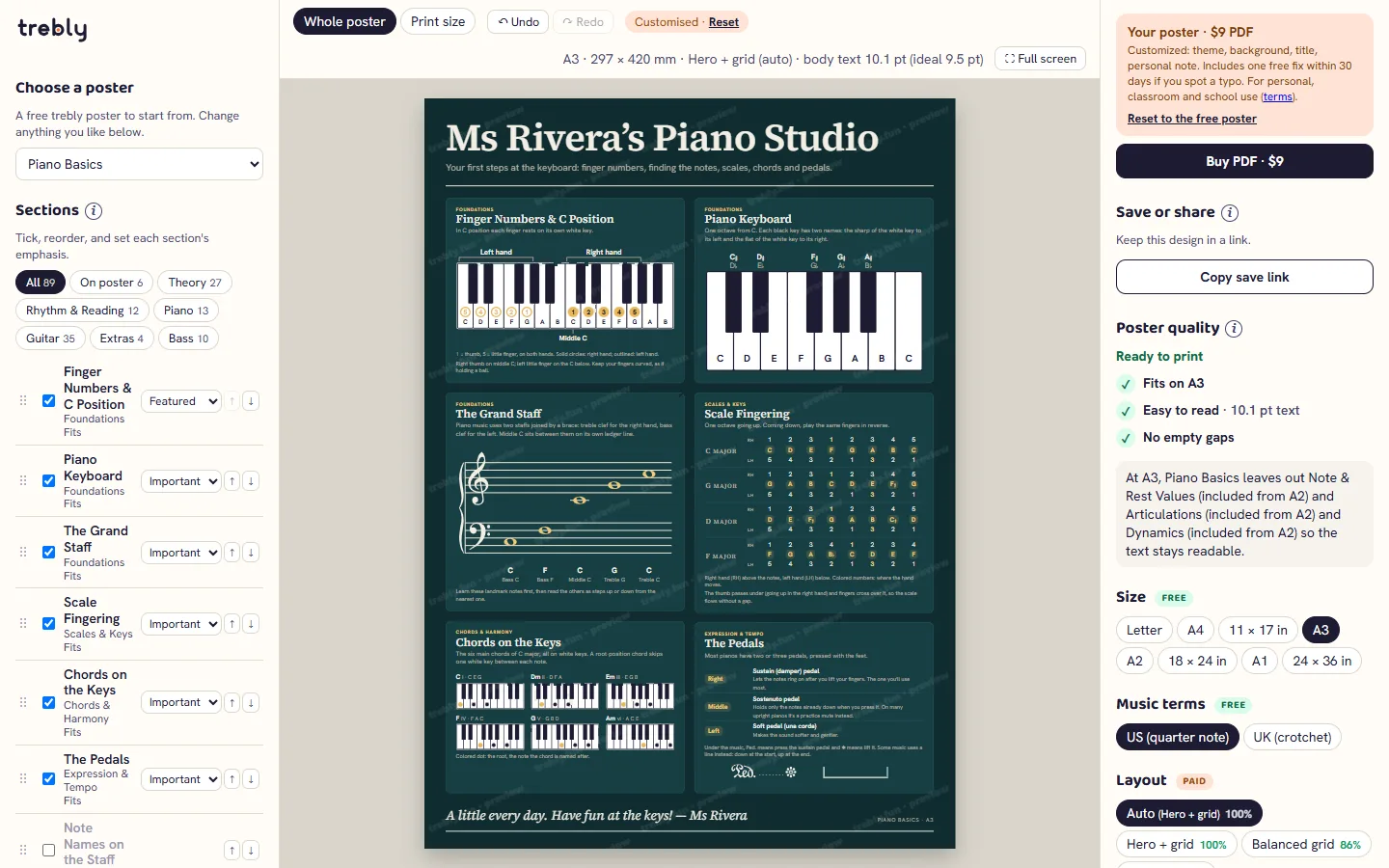1389x868 pixels.
Task: Grab the drag handle for The Grand Staff
Action: click(x=23, y=553)
